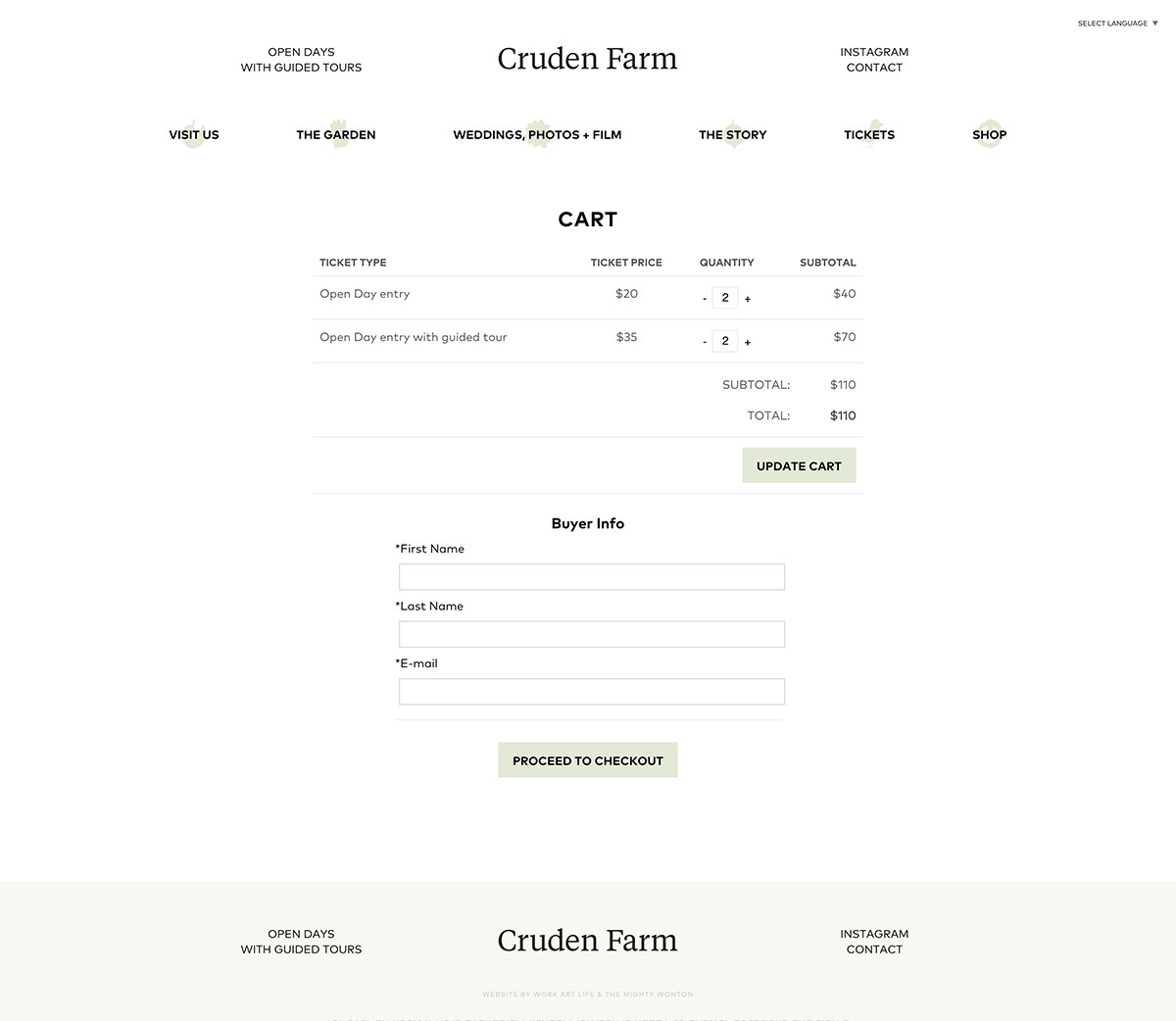Image resolution: width=1176 pixels, height=1021 pixels.
Task: Open the Visit Us menu
Action: click(194, 135)
